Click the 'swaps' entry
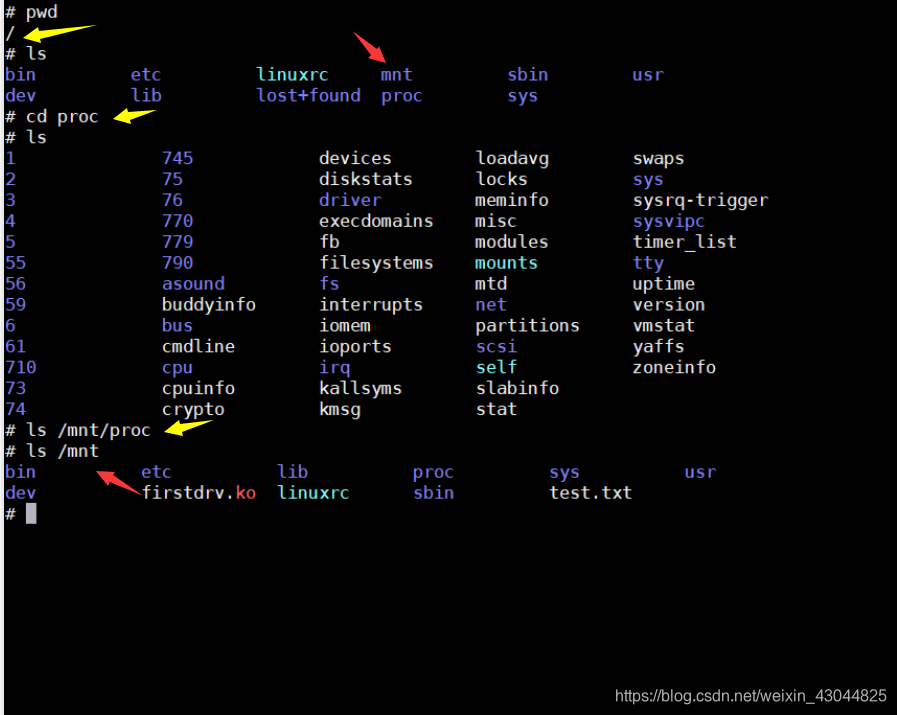Image resolution: width=897 pixels, height=715 pixels. click(658, 159)
